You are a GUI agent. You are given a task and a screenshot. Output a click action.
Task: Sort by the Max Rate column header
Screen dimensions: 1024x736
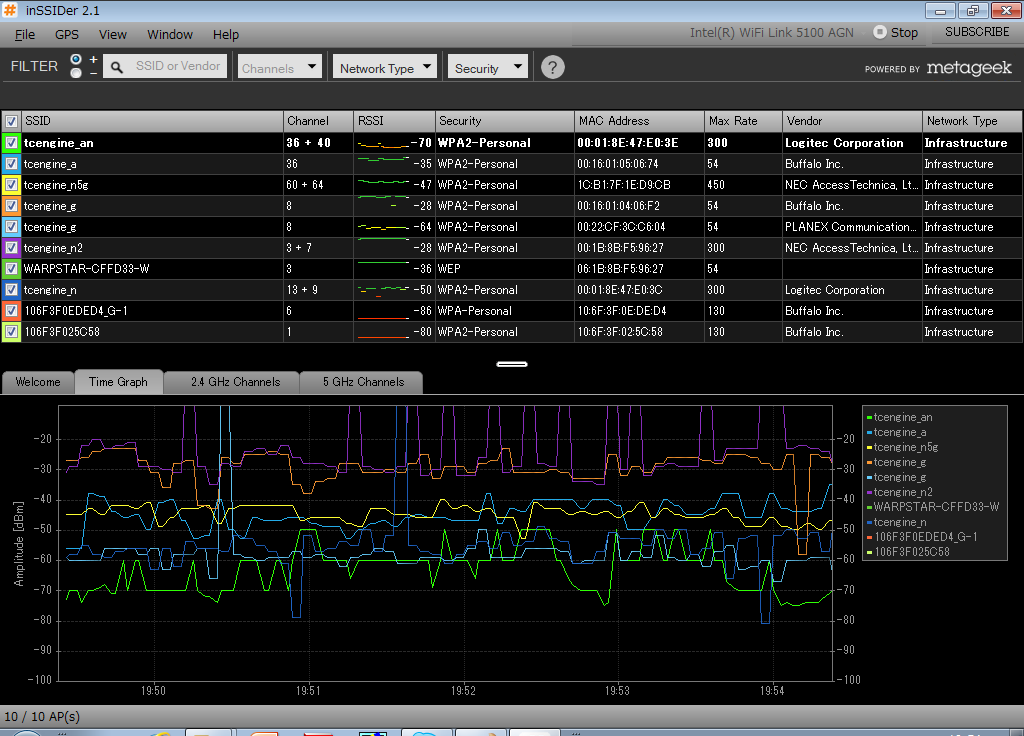743,121
